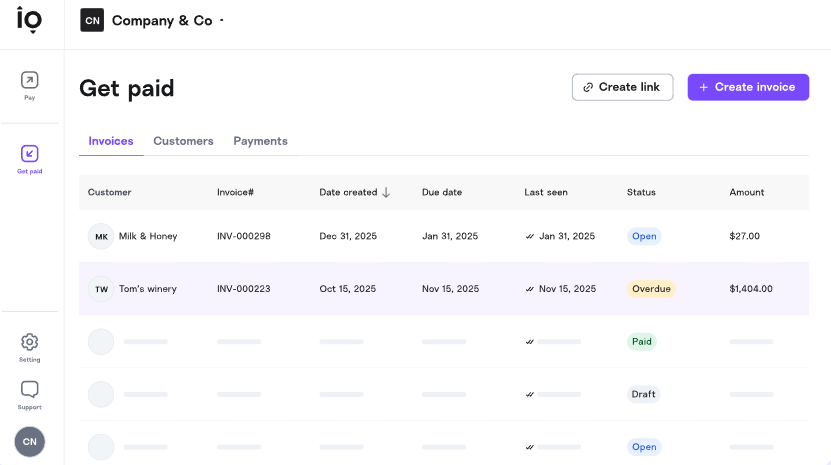Toggle the Date created sort arrow
The height and width of the screenshot is (465, 831).
(386, 192)
